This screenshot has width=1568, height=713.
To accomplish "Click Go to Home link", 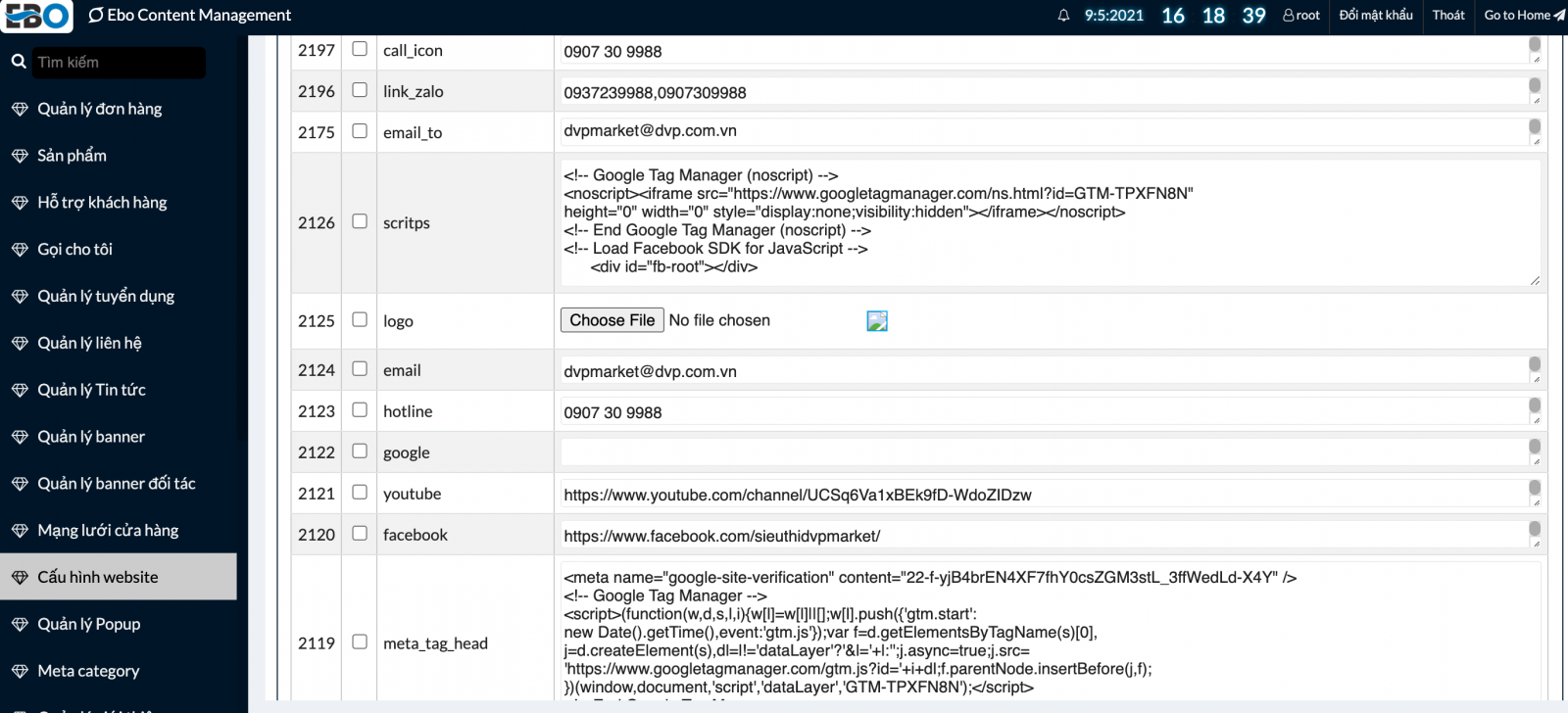I will (1523, 16).
